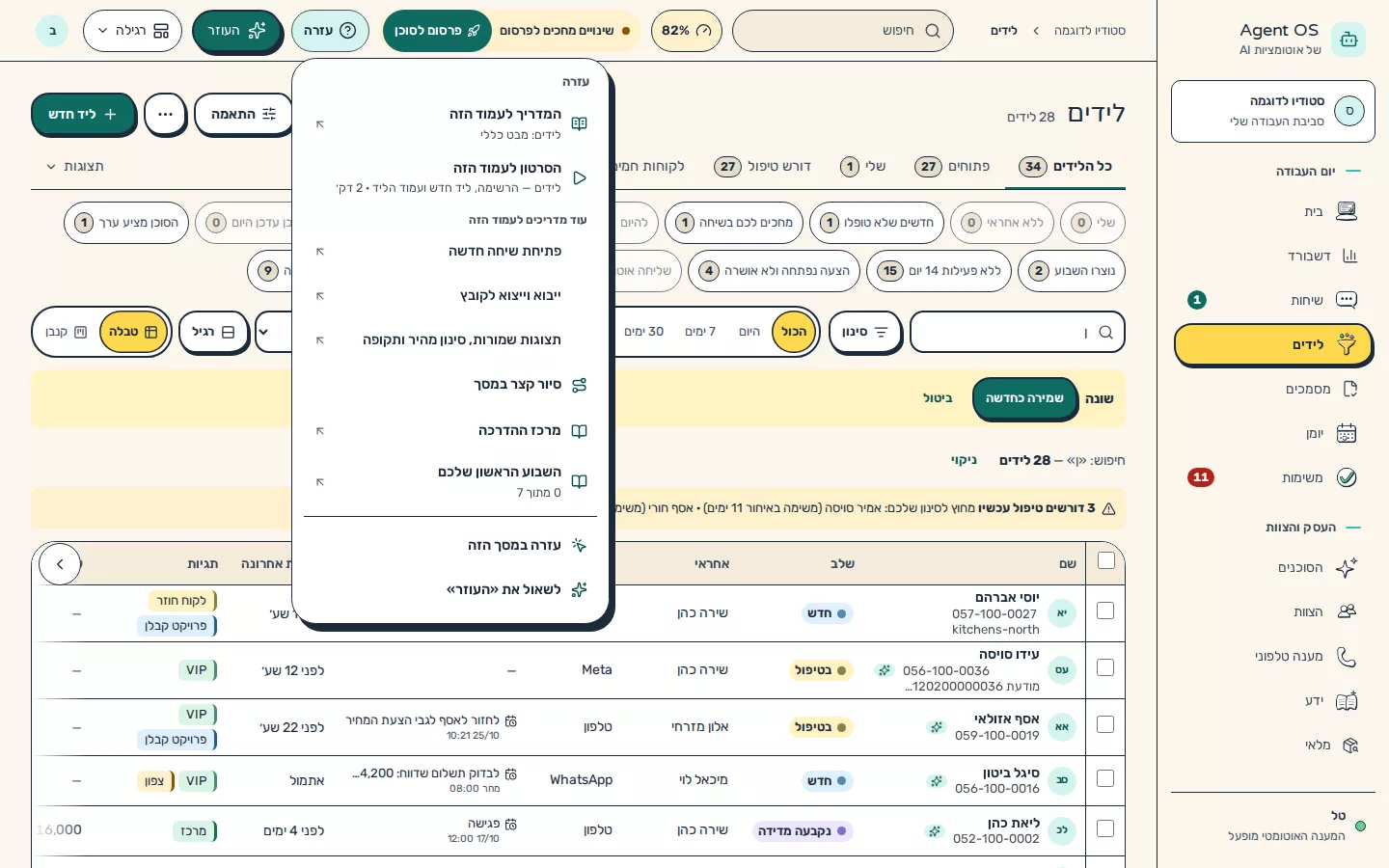Click the leads search input field
1389x868 pixels.
1017,332
